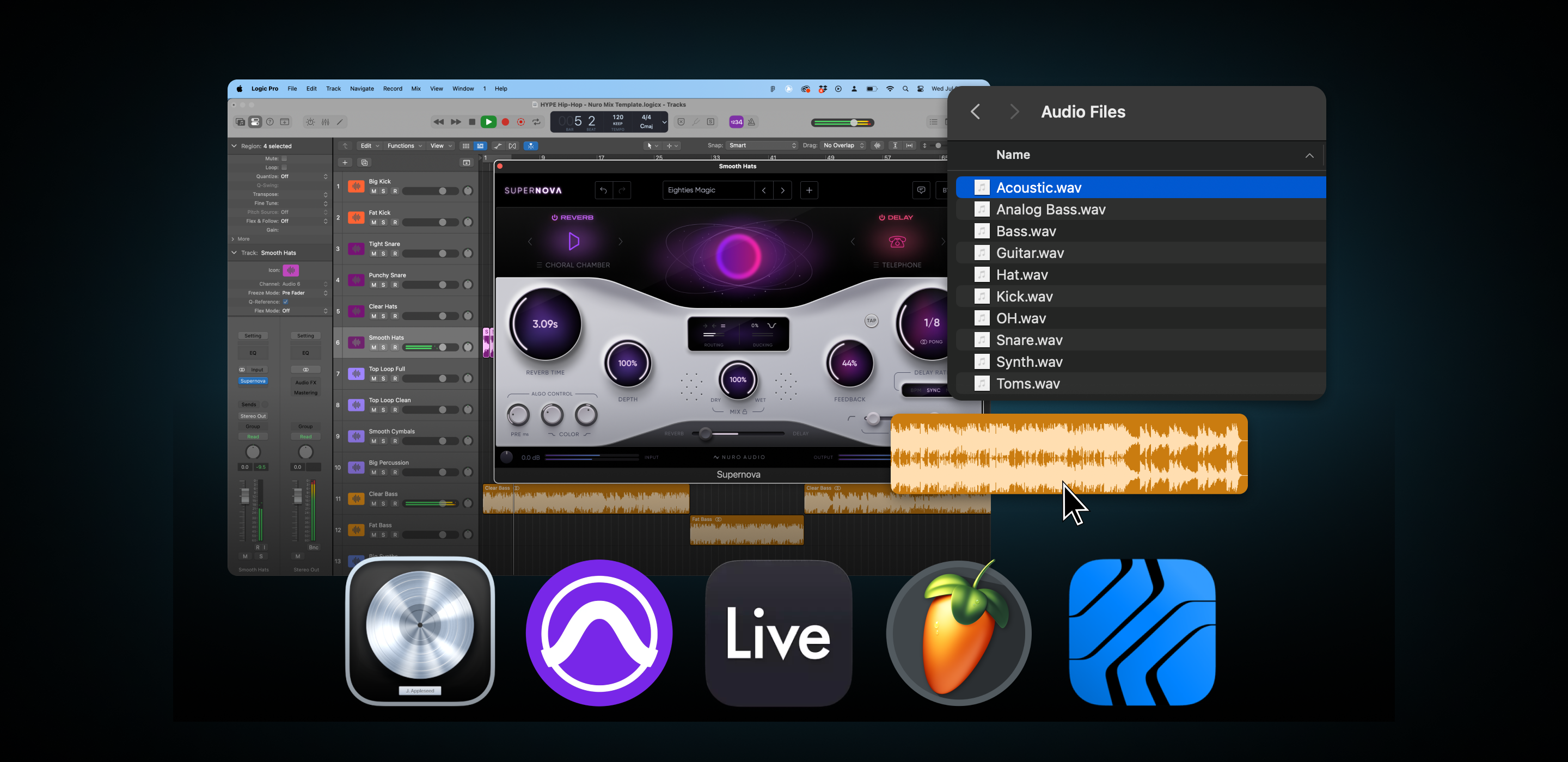Click the TAP tempo button
The width and height of the screenshot is (1568, 762).
[872, 321]
